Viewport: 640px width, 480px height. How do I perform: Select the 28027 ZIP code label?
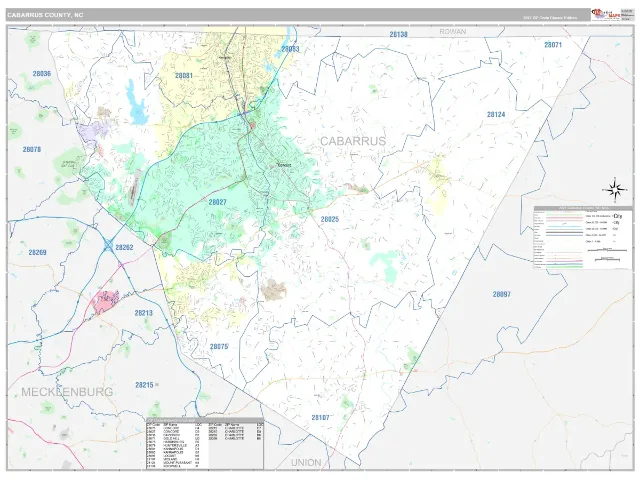point(218,202)
